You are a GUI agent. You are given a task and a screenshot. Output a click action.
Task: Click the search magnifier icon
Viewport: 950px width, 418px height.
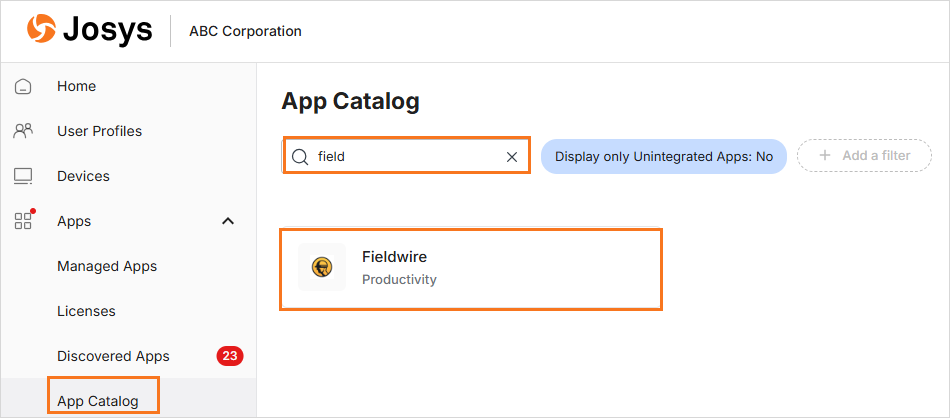click(299, 157)
